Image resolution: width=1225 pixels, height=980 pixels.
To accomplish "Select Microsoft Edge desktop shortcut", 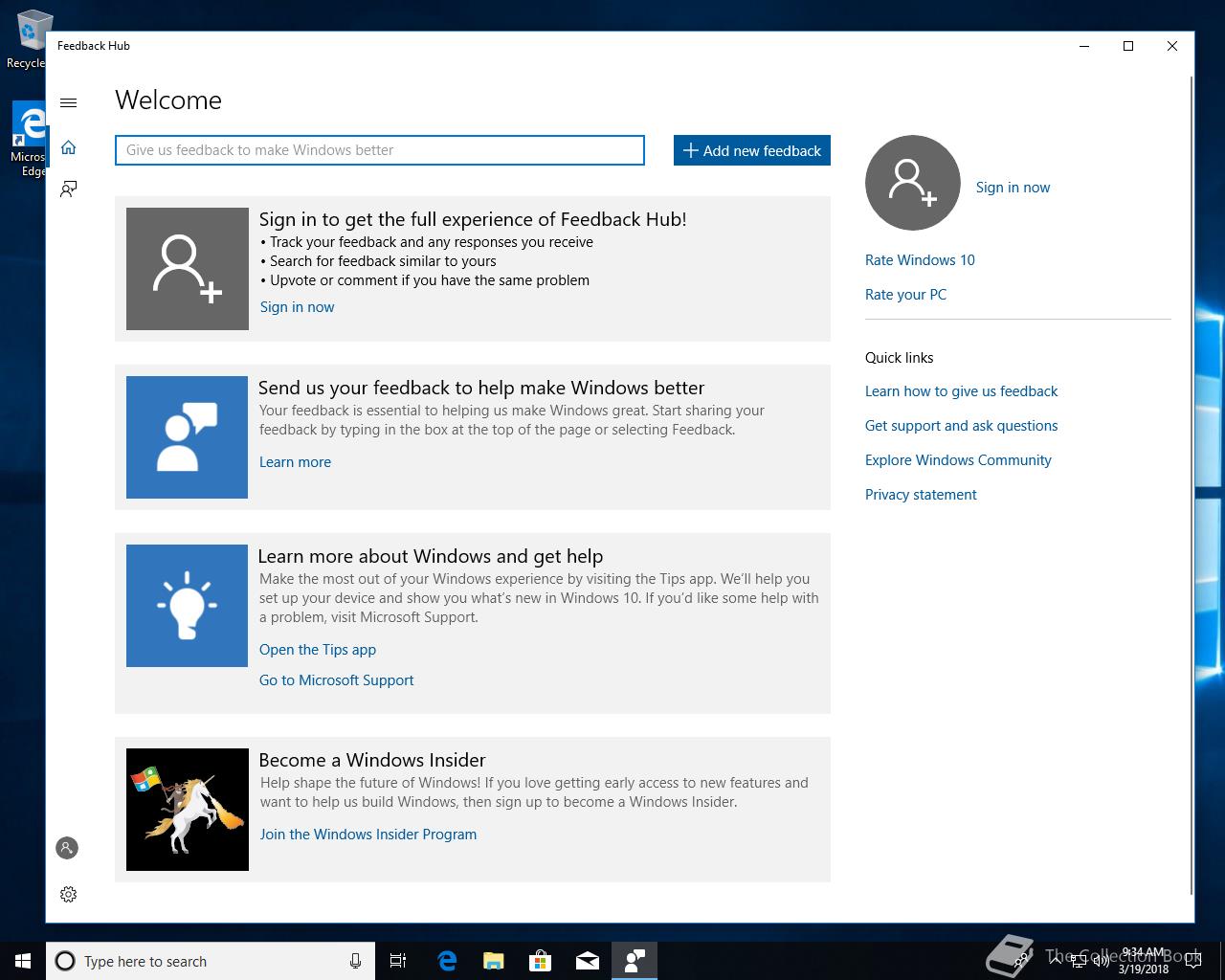I will 27,140.
